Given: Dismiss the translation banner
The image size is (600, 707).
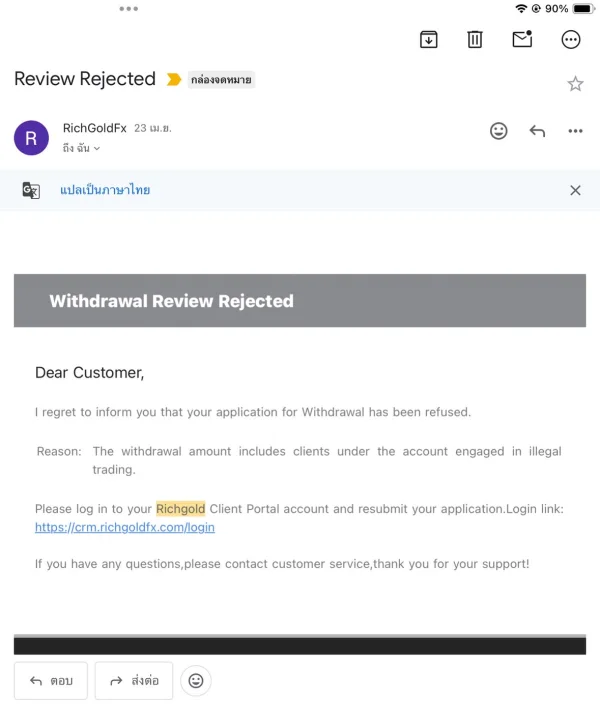Looking at the screenshot, I should tap(575, 190).
